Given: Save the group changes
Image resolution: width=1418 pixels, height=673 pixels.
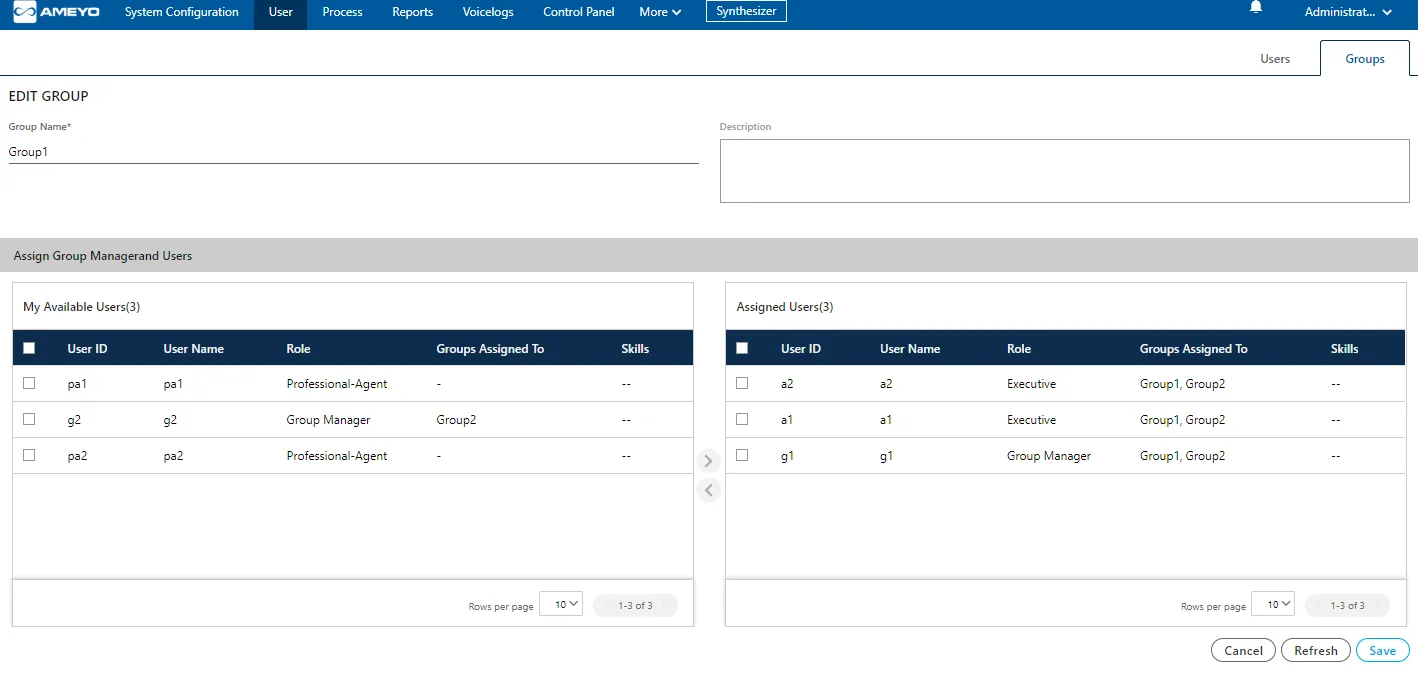Looking at the screenshot, I should tap(1383, 650).
